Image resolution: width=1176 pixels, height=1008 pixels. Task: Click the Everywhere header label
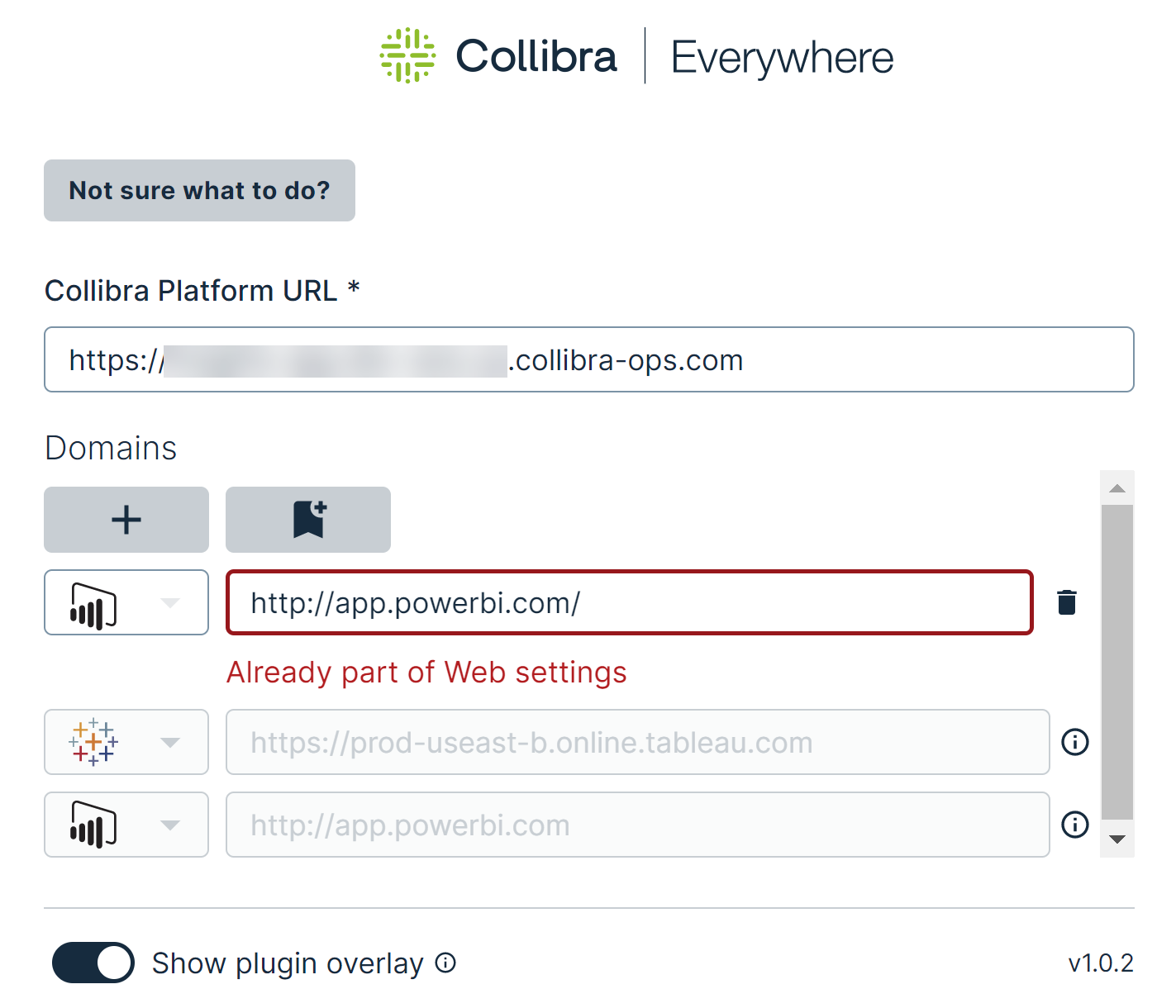(x=781, y=55)
